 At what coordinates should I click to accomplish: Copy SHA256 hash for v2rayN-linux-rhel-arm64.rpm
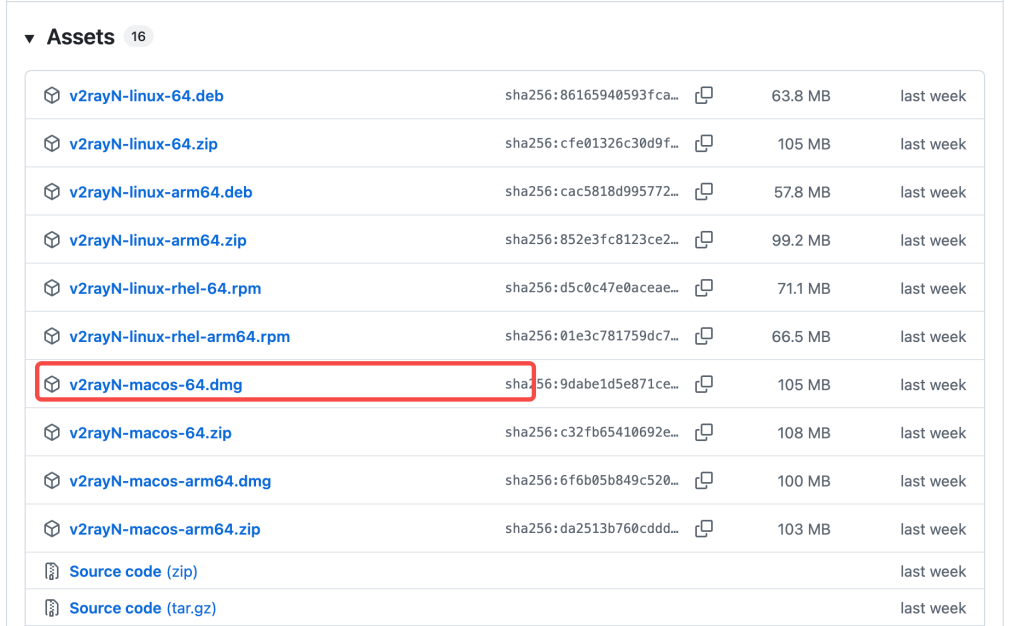(x=704, y=336)
